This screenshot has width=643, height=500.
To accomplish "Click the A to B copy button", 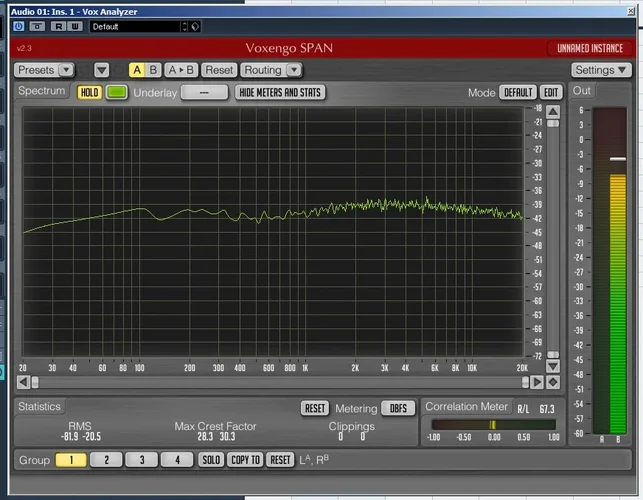I will (180, 70).
